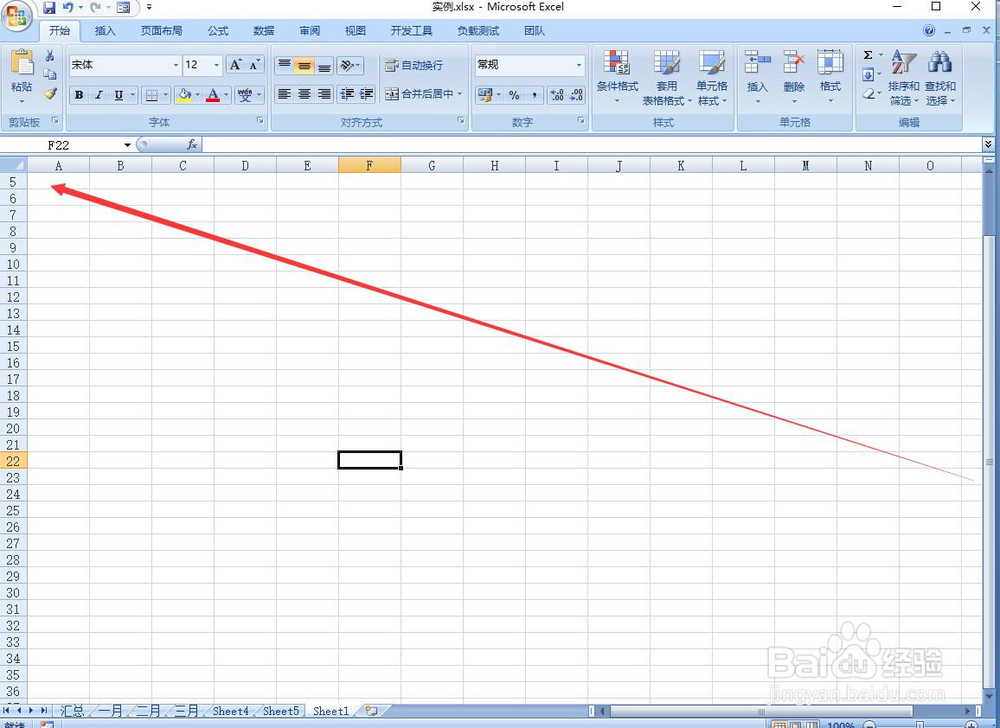Click the Copy icon

(x=50, y=74)
